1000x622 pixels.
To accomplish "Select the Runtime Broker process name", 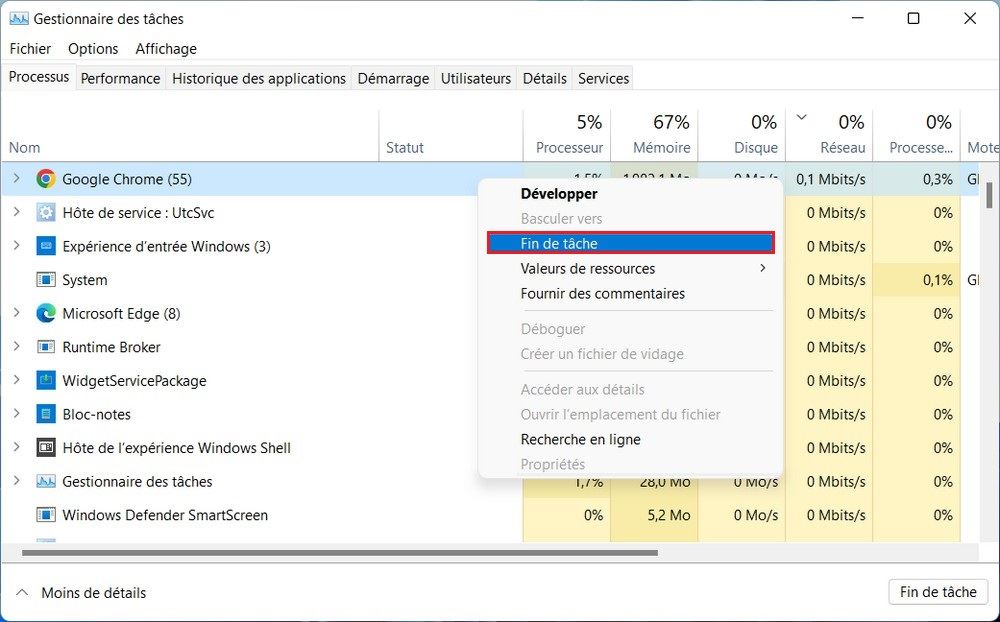I will click(112, 347).
